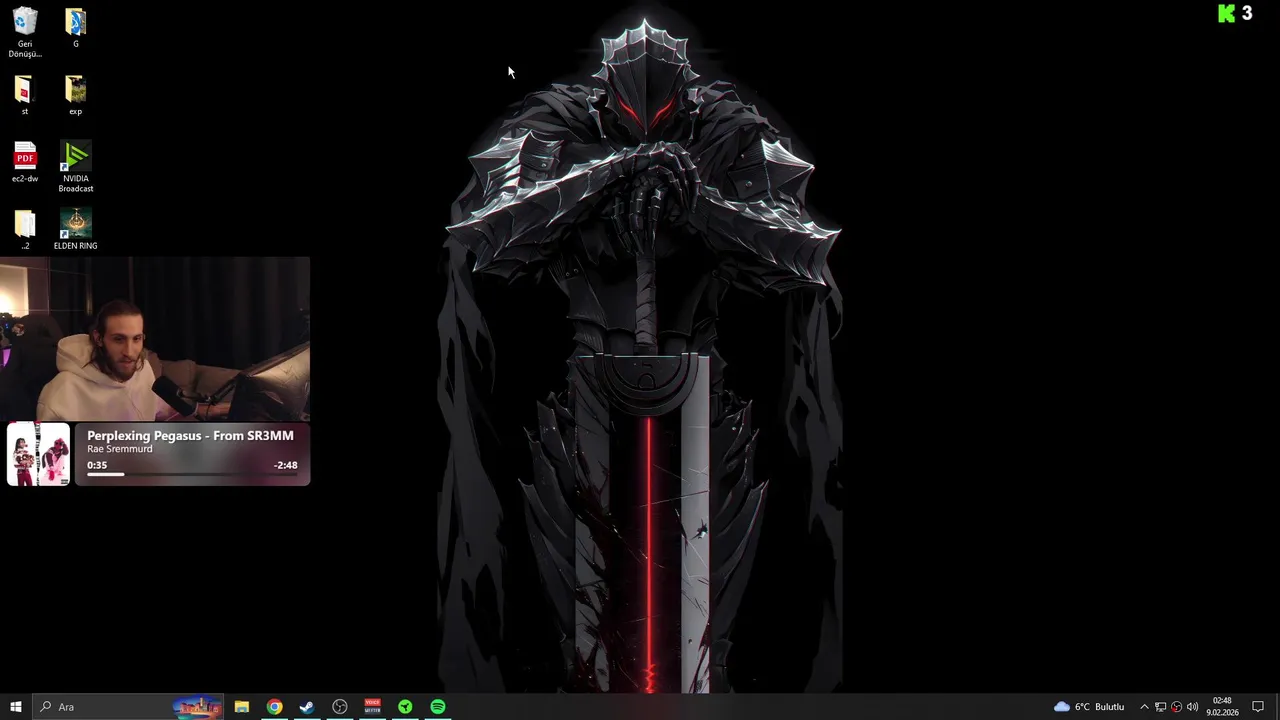Launch ELDEN RING desktop shortcut
The image size is (1280, 720).
(75, 230)
